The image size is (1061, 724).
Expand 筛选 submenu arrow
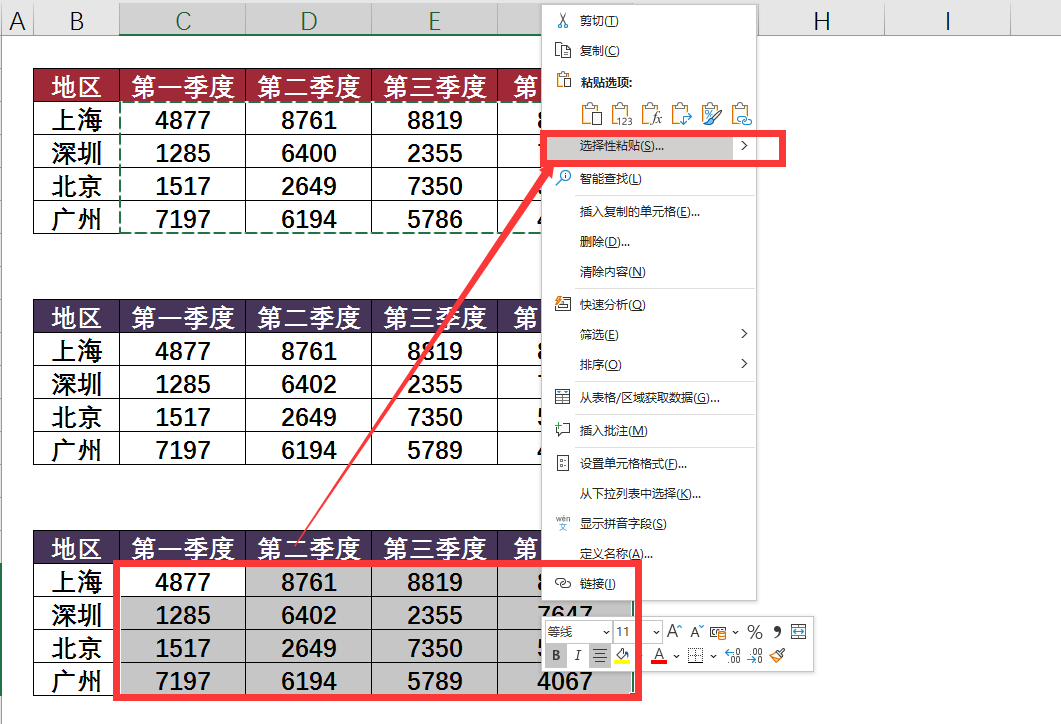pyautogui.click(x=744, y=334)
